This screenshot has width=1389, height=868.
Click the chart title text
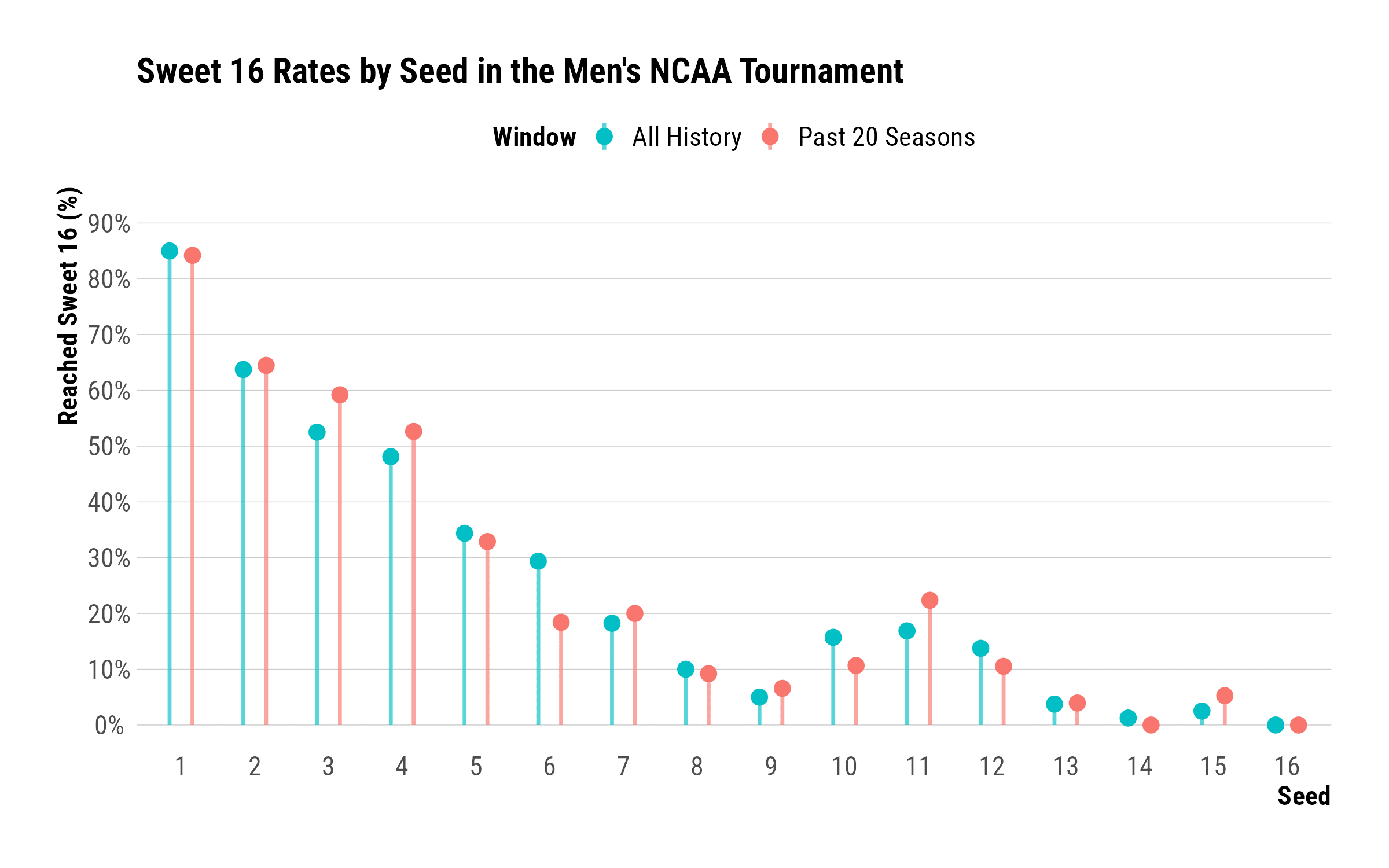[x=519, y=71]
